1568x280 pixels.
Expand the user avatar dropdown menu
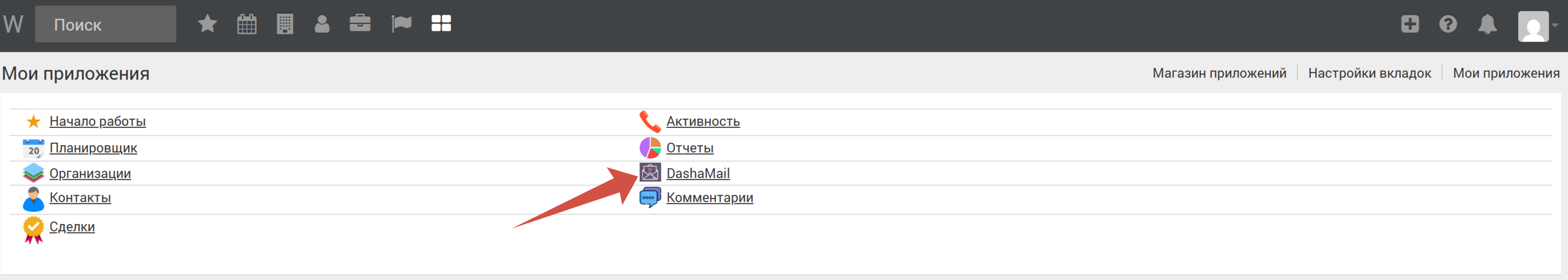click(1537, 26)
